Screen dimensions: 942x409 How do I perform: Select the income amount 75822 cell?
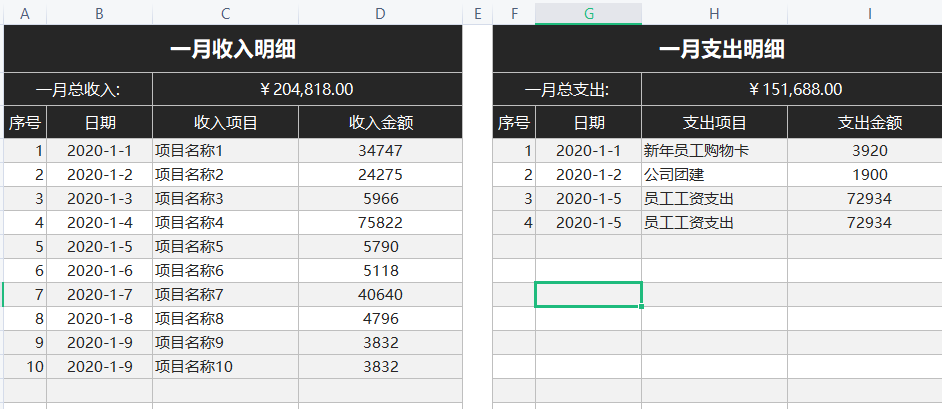pos(380,222)
